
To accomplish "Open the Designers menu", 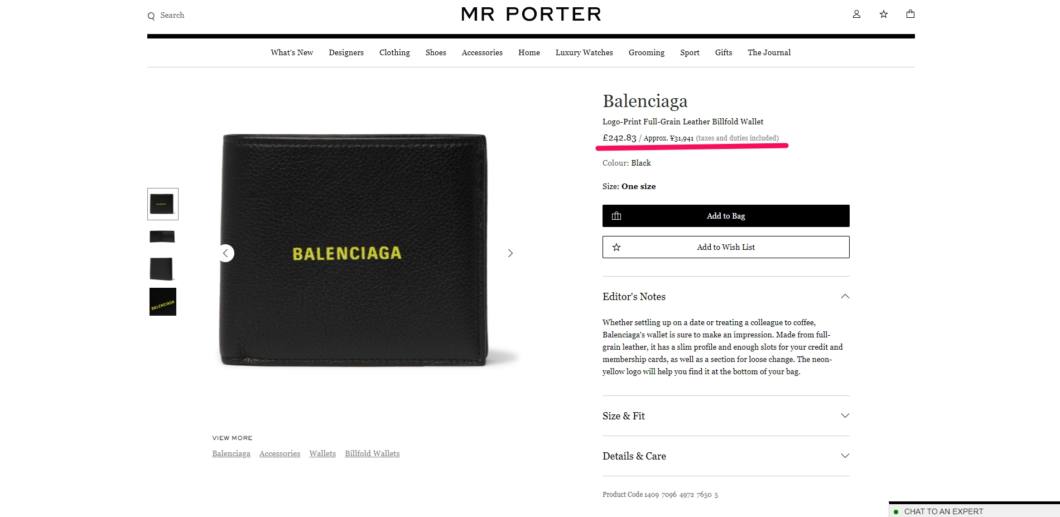I will coord(346,53).
